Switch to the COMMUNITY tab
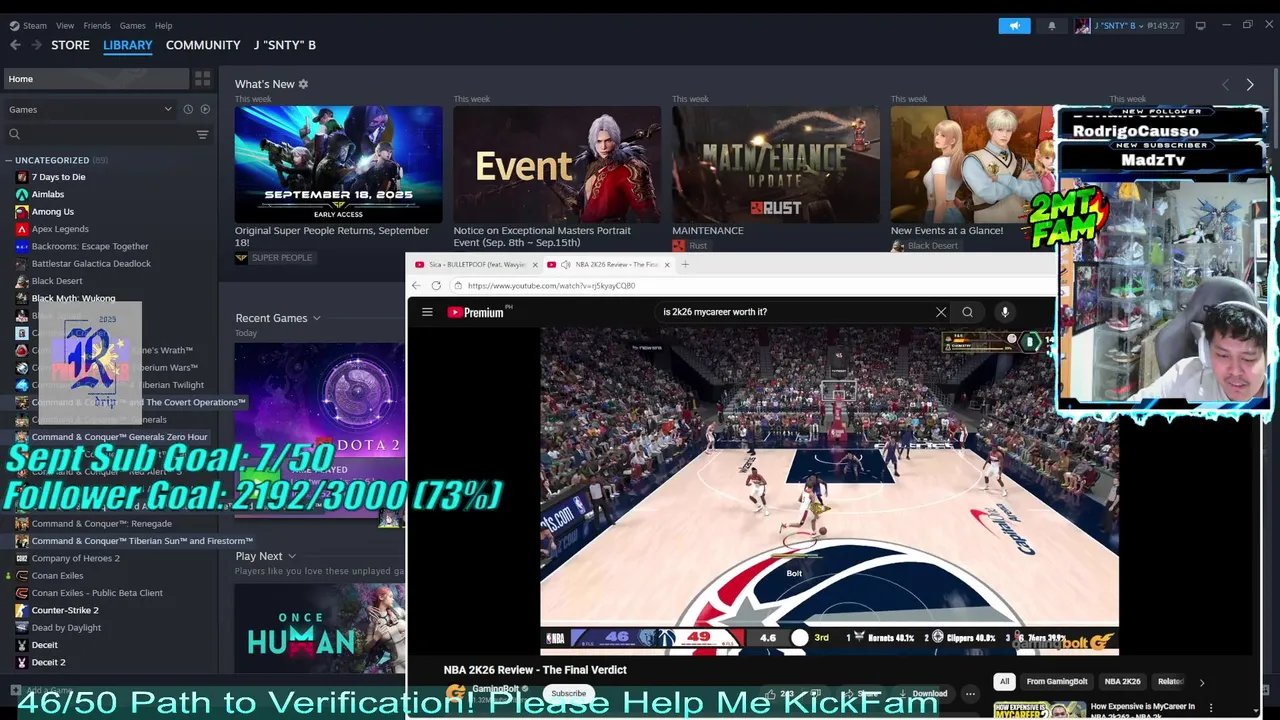Screen dimensions: 1280x720 pos(203,45)
